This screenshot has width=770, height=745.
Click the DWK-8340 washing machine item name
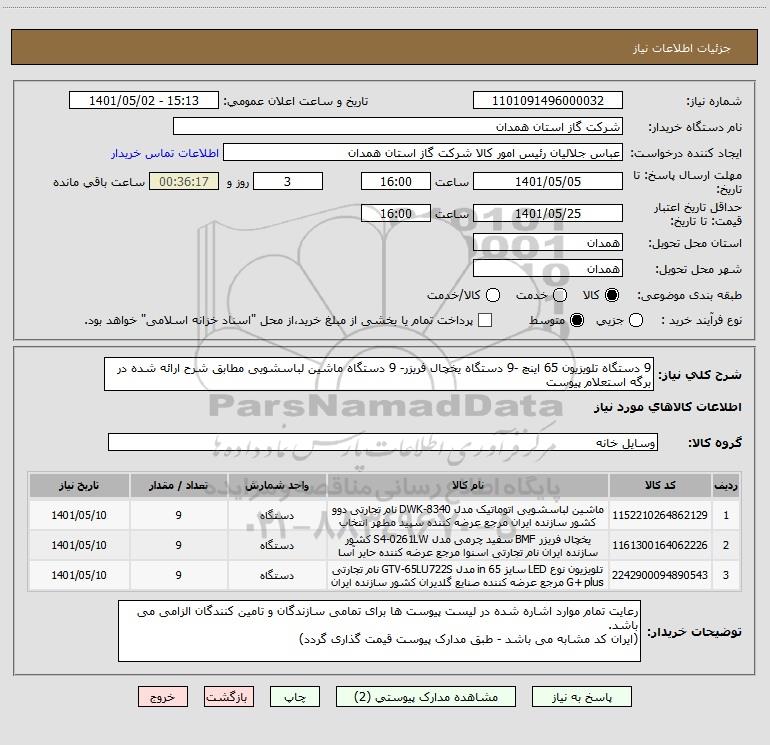(468, 515)
